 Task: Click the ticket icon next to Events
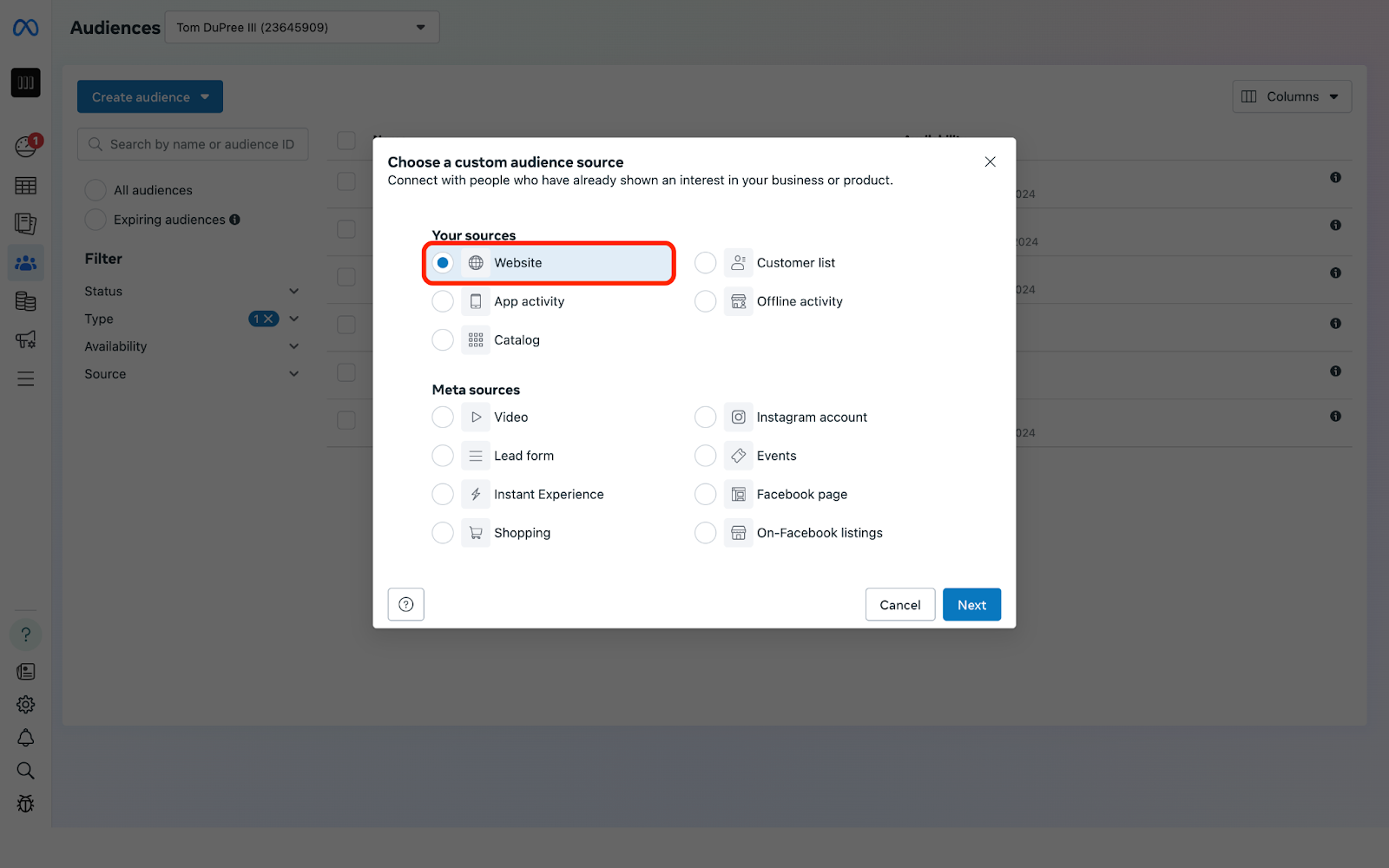coord(738,456)
